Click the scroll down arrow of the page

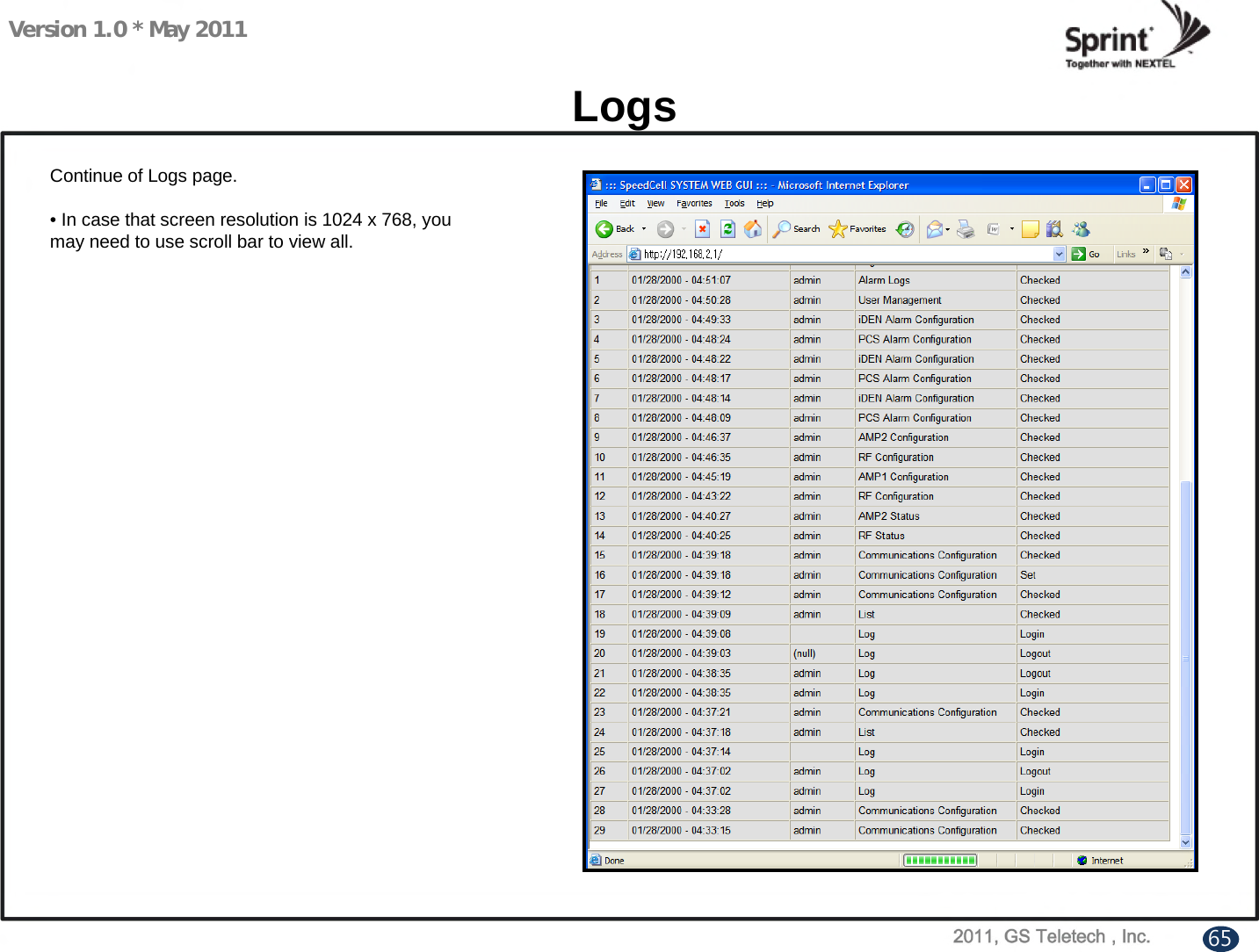tap(1185, 842)
